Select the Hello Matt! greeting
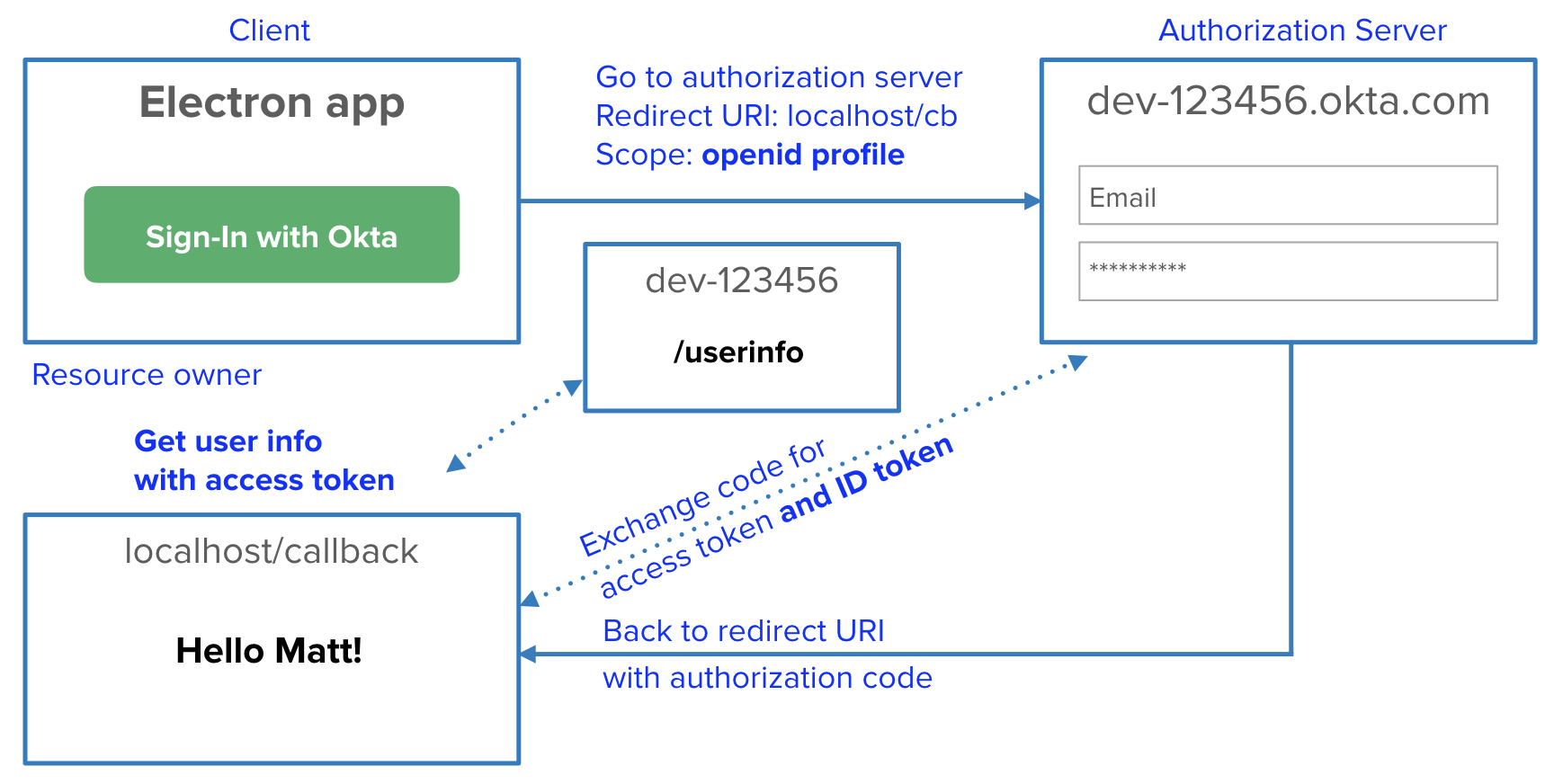 point(269,650)
